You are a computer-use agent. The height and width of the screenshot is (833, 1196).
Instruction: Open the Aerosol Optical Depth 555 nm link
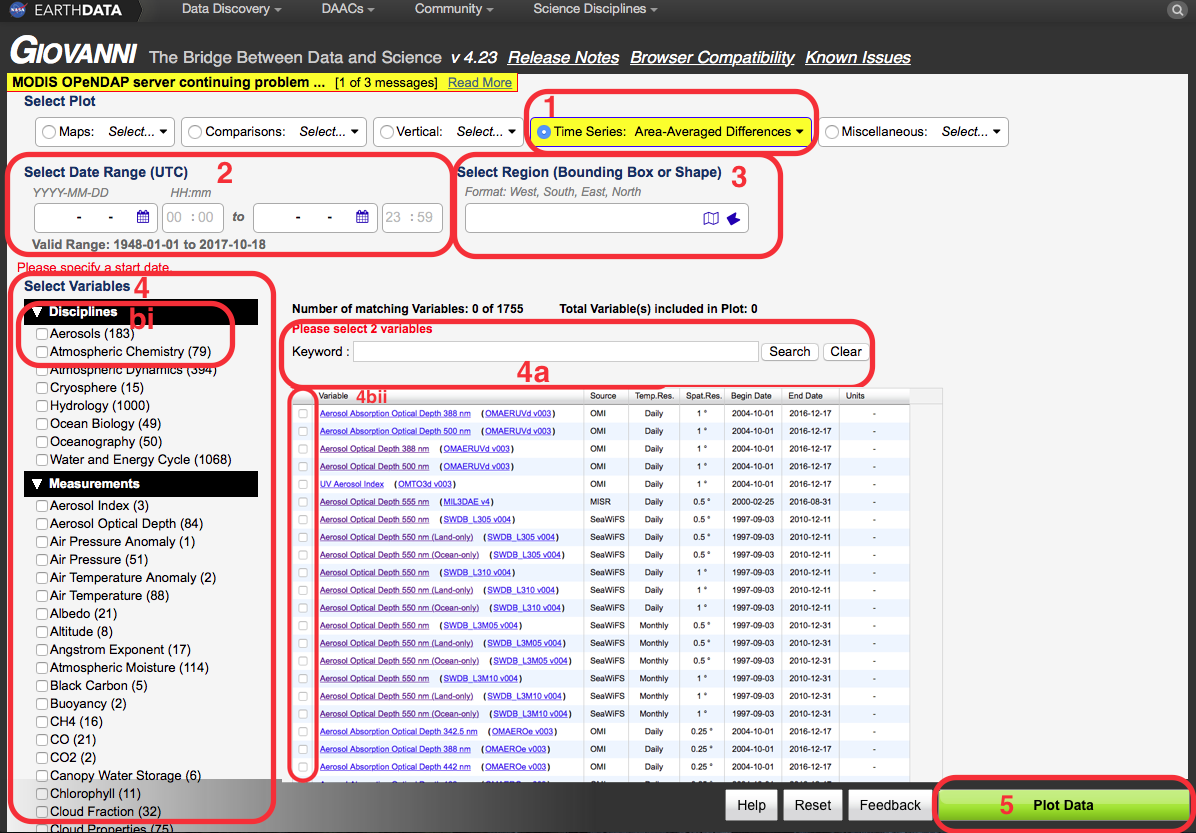(x=375, y=502)
